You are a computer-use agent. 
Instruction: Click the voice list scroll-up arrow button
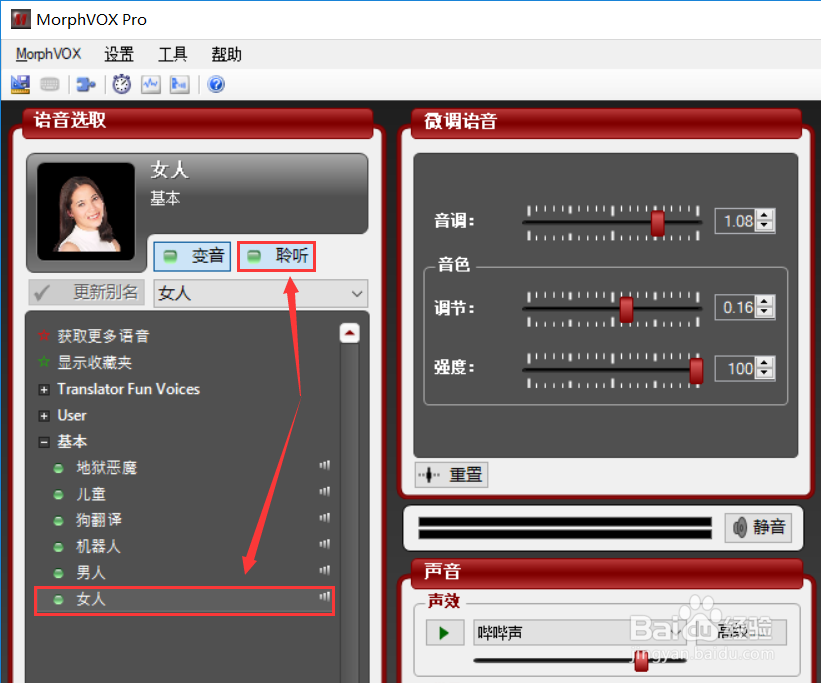[x=349, y=333]
